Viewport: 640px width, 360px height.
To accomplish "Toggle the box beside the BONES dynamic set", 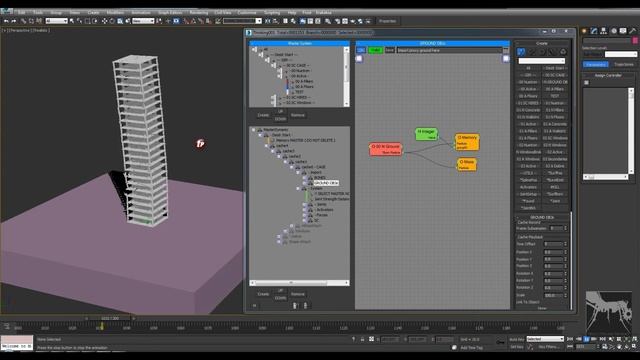I will pyautogui.click(x=304, y=178).
